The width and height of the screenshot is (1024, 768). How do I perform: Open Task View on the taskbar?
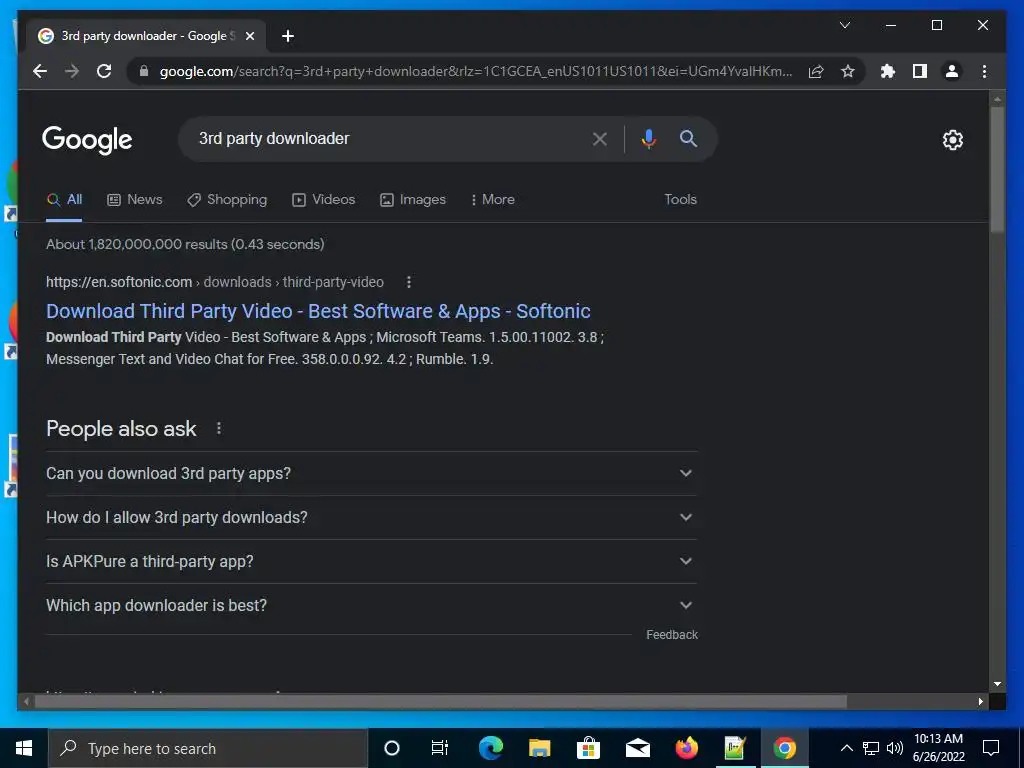pyautogui.click(x=440, y=748)
